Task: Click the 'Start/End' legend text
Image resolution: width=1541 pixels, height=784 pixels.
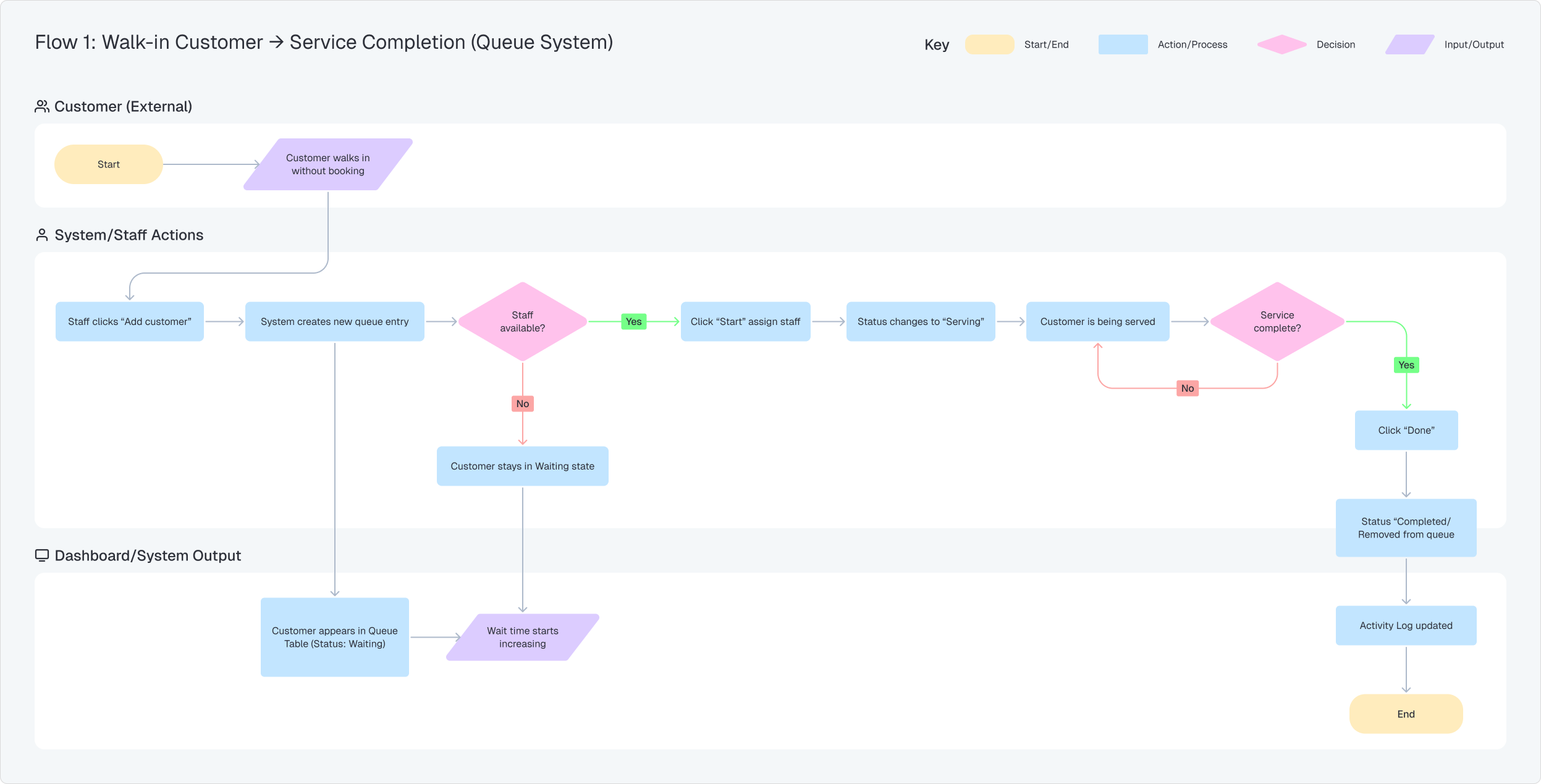Action: [1047, 44]
